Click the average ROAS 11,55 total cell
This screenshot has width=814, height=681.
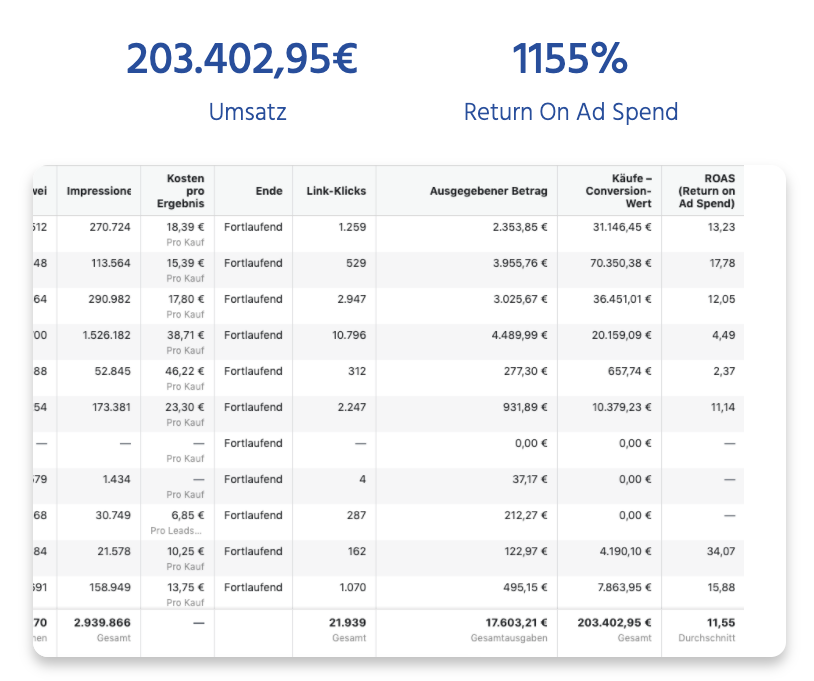click(721, 622)
